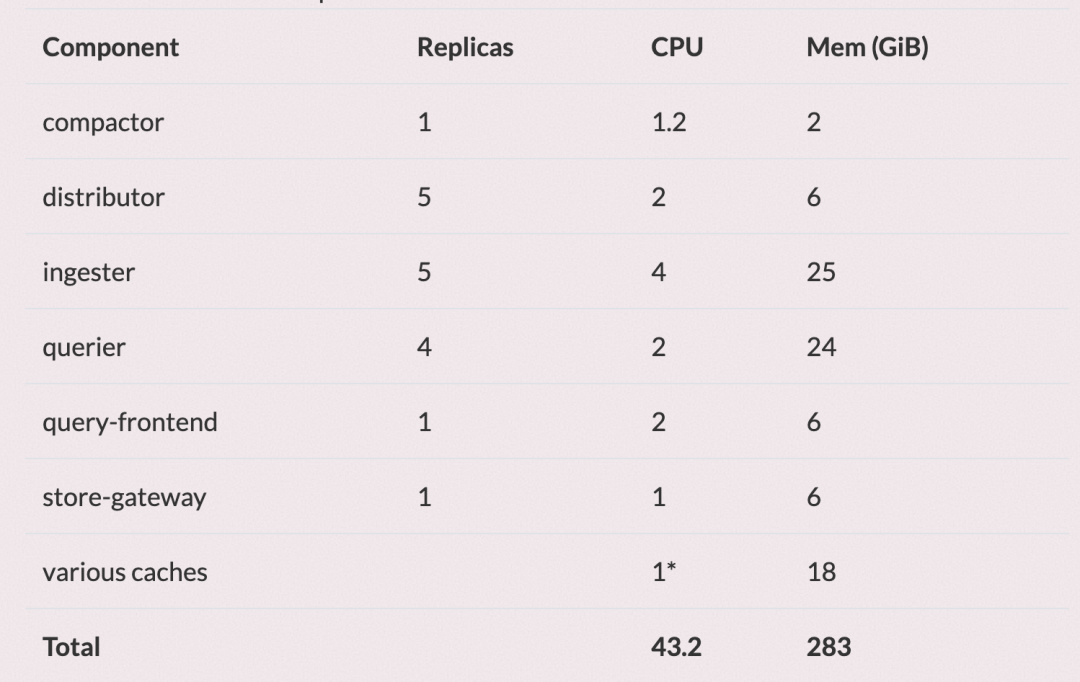Select the distributor component cell
The image size is (1080, 682).
[x=103, y=198]
